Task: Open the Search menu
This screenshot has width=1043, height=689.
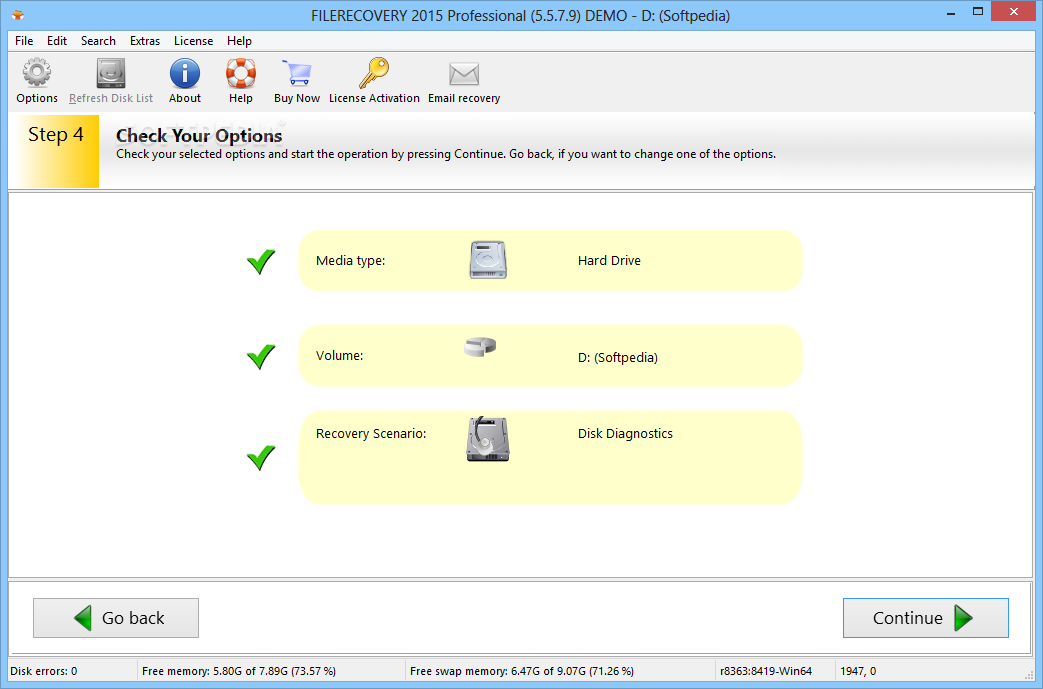Action: 98,41
